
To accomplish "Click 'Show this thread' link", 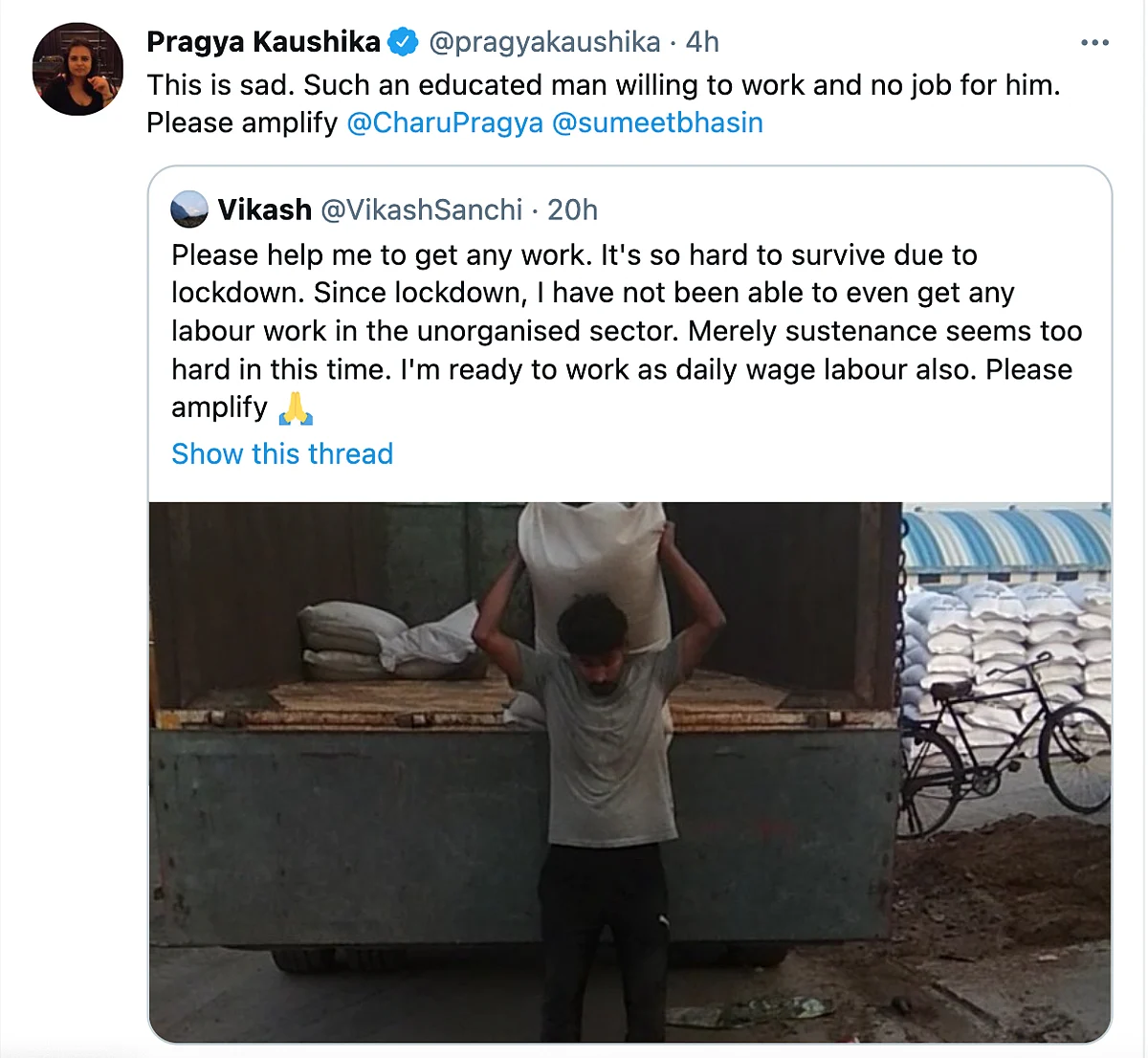I will pyautogui.click(x=282, y=453).
